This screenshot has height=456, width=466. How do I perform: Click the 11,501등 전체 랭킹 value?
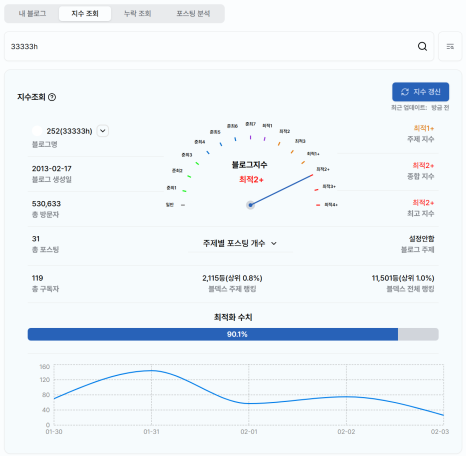tap(403, 278)
